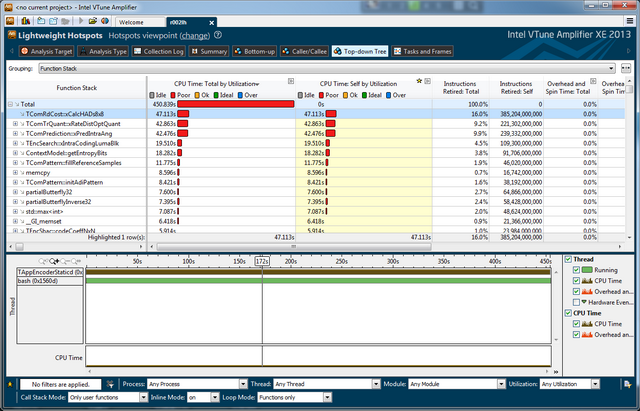Open the Grouping Function Stack dropdown
The height and width of the screenshot is (411, 640).
tap(327, 69)
